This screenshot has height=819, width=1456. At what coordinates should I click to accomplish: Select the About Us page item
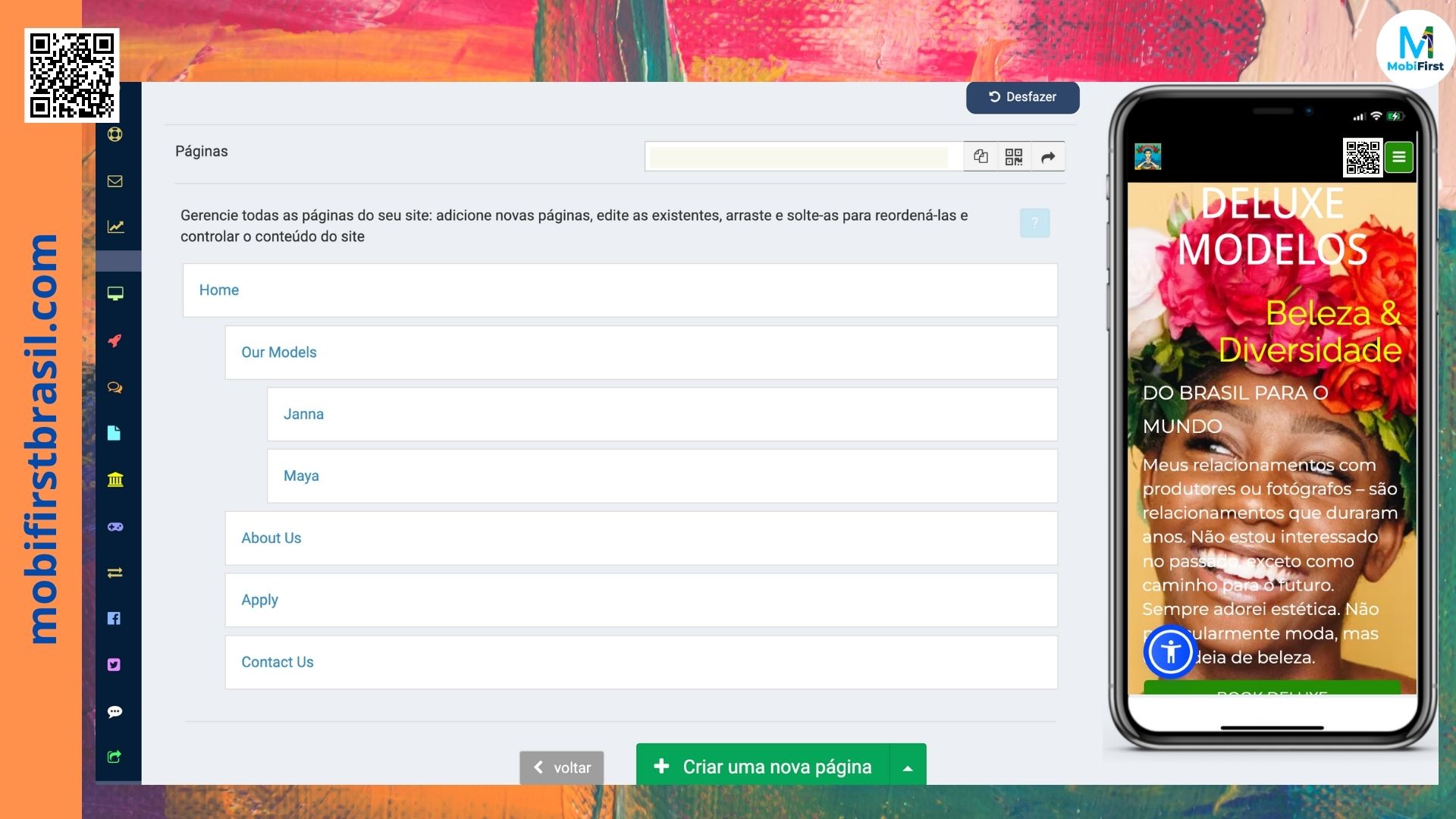(x=271, y=538)
